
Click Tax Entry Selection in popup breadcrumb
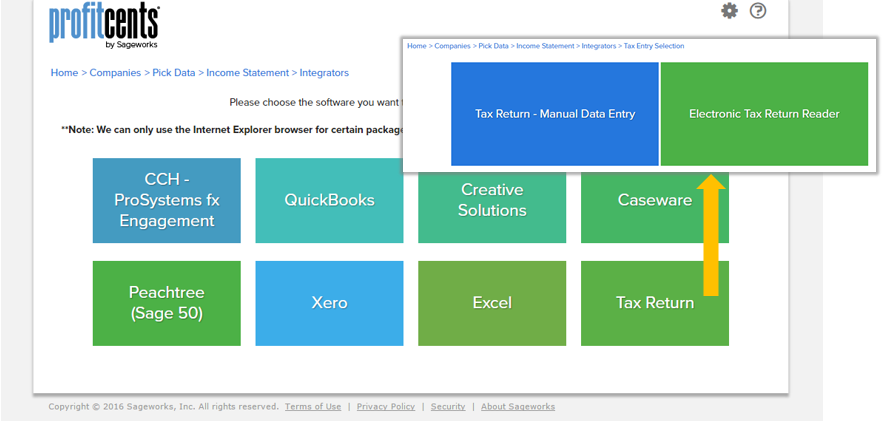point(654,46)
